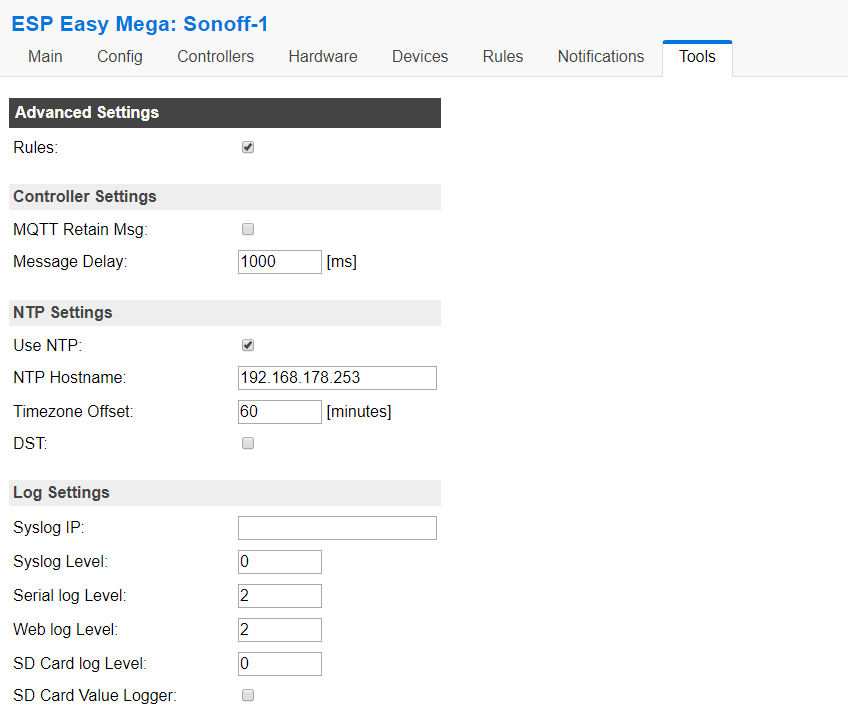
Task: Switch to the Controllers tab
Action: pyautogui.click(x=215, y=57)
